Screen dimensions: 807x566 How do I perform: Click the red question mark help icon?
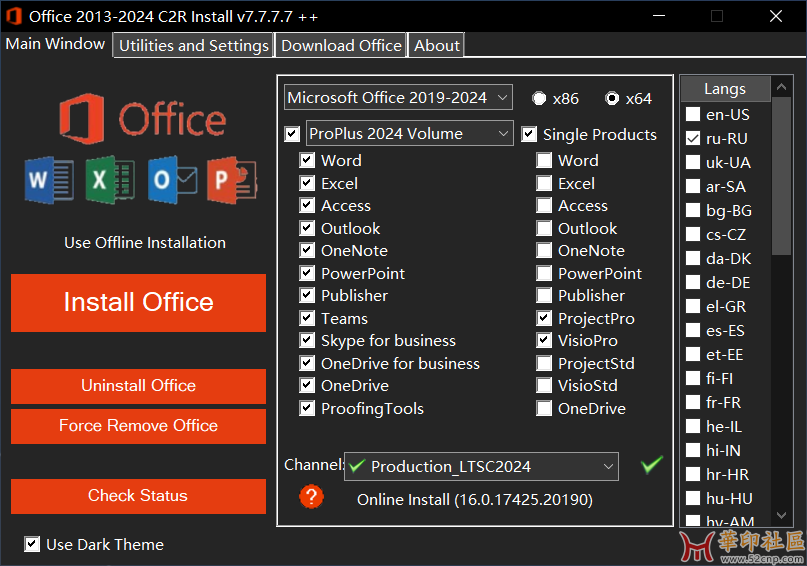[x=311, y=497]
